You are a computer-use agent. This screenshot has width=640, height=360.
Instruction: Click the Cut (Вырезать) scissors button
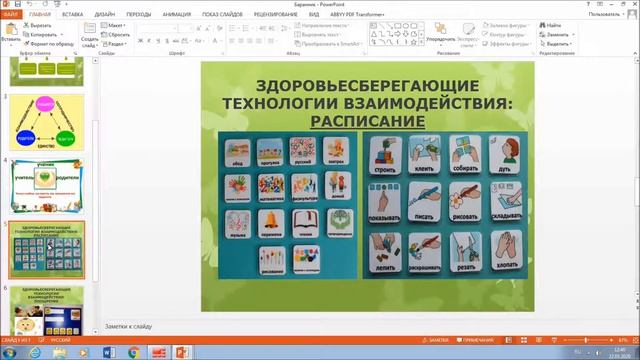pyautogui.click(x=37, y=25)
